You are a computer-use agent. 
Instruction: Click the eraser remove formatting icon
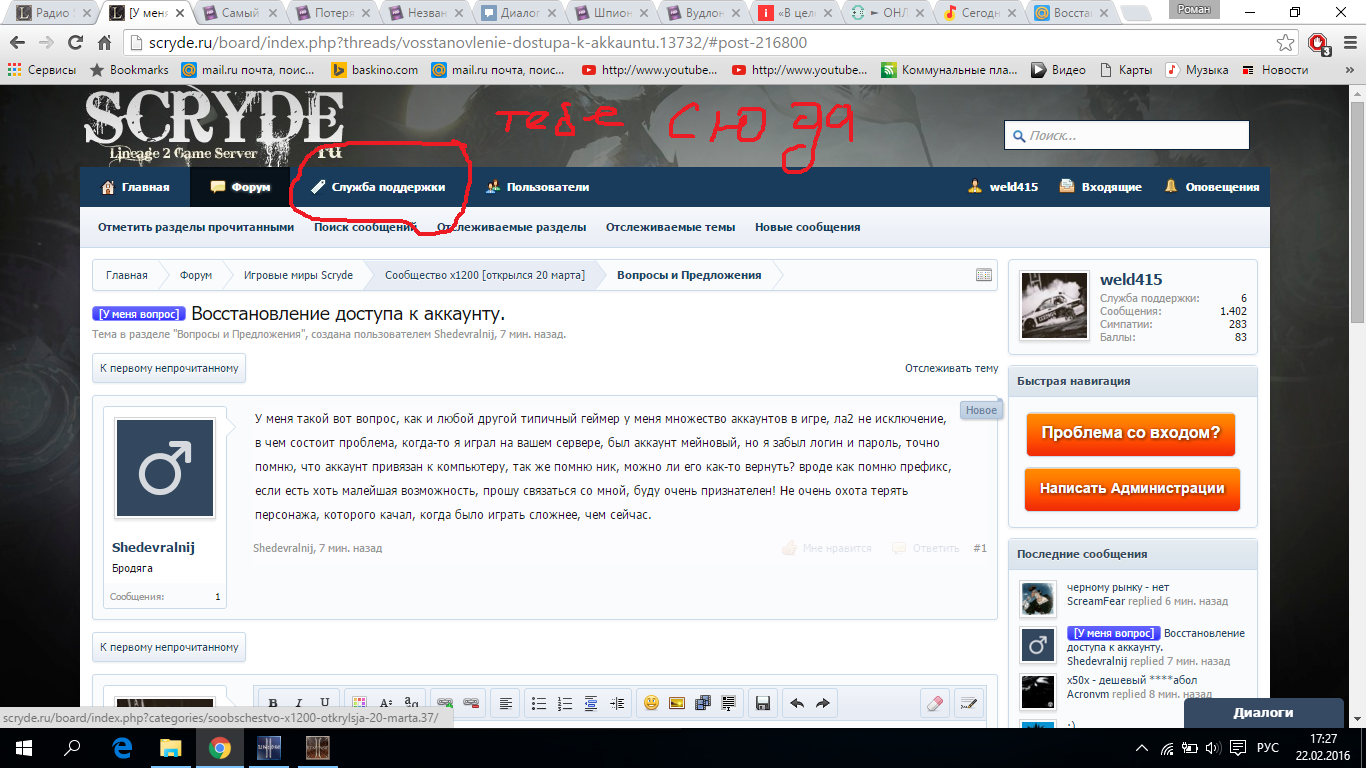click(935, 703)
